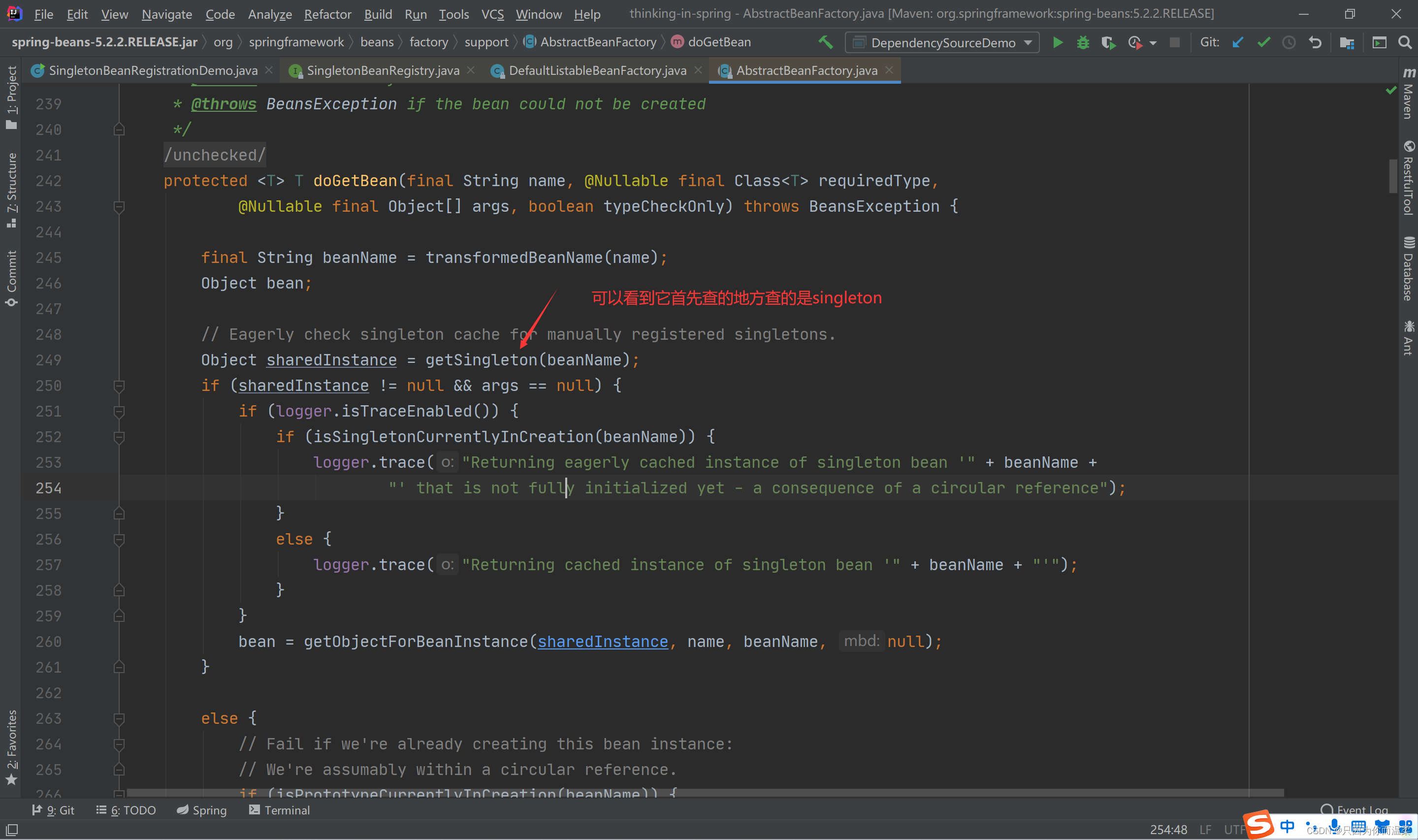Image resolution: width=1418 pixels, height=840 pixels.
Task: Collapse the if block fold at line 250
Action: [x=119, y=387]
